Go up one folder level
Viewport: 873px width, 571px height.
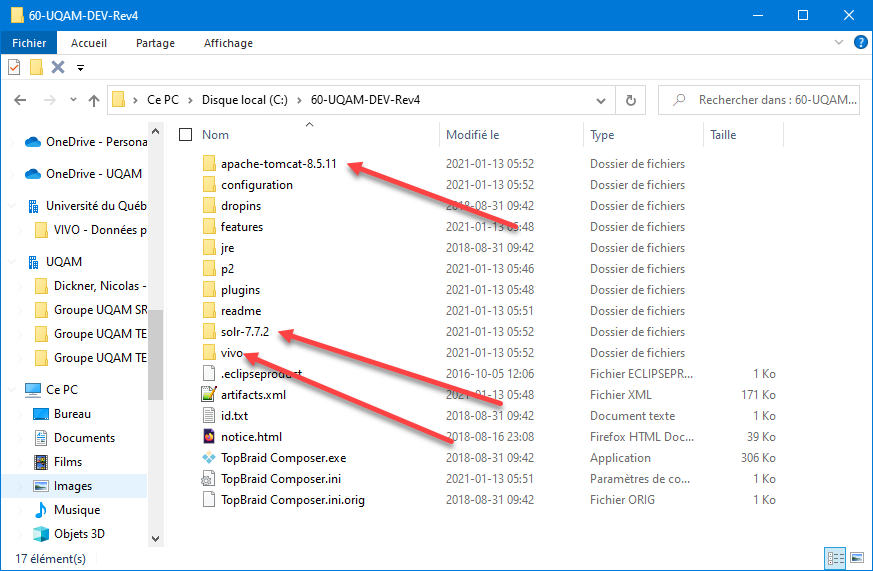(94, 100)
